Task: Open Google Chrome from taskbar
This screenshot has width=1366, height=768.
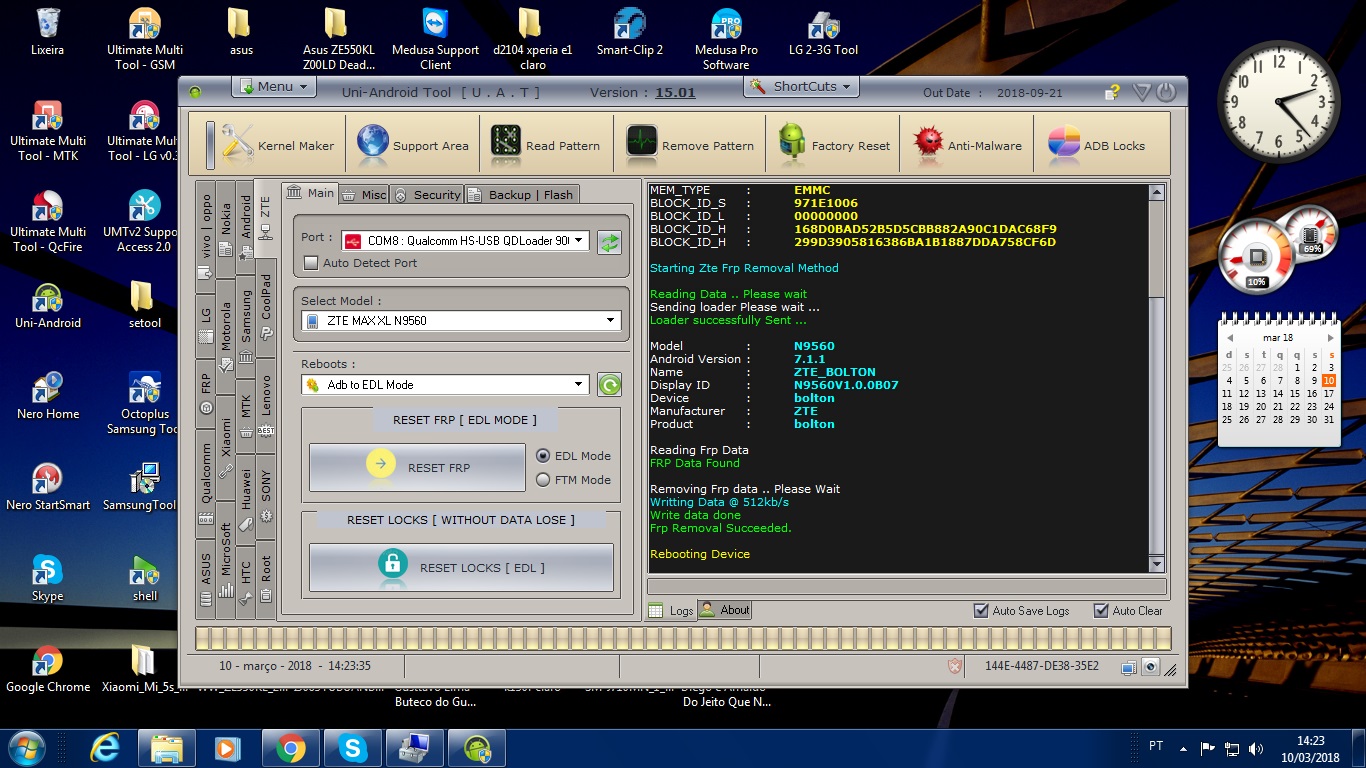Action: pyautogui.click(x=291, y=747)
